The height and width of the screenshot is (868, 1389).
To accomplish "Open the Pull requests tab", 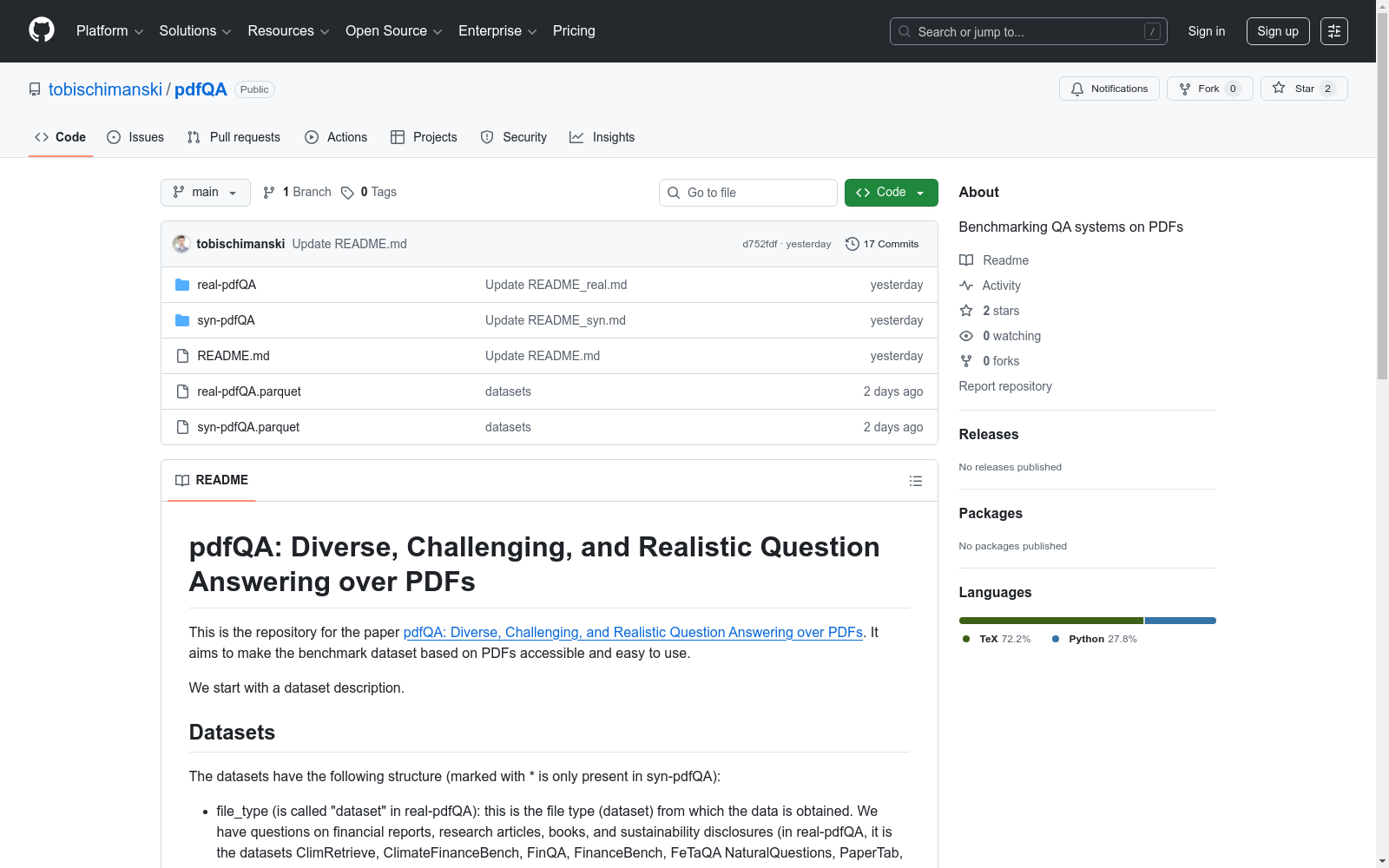I will click(x=234, y=137).
